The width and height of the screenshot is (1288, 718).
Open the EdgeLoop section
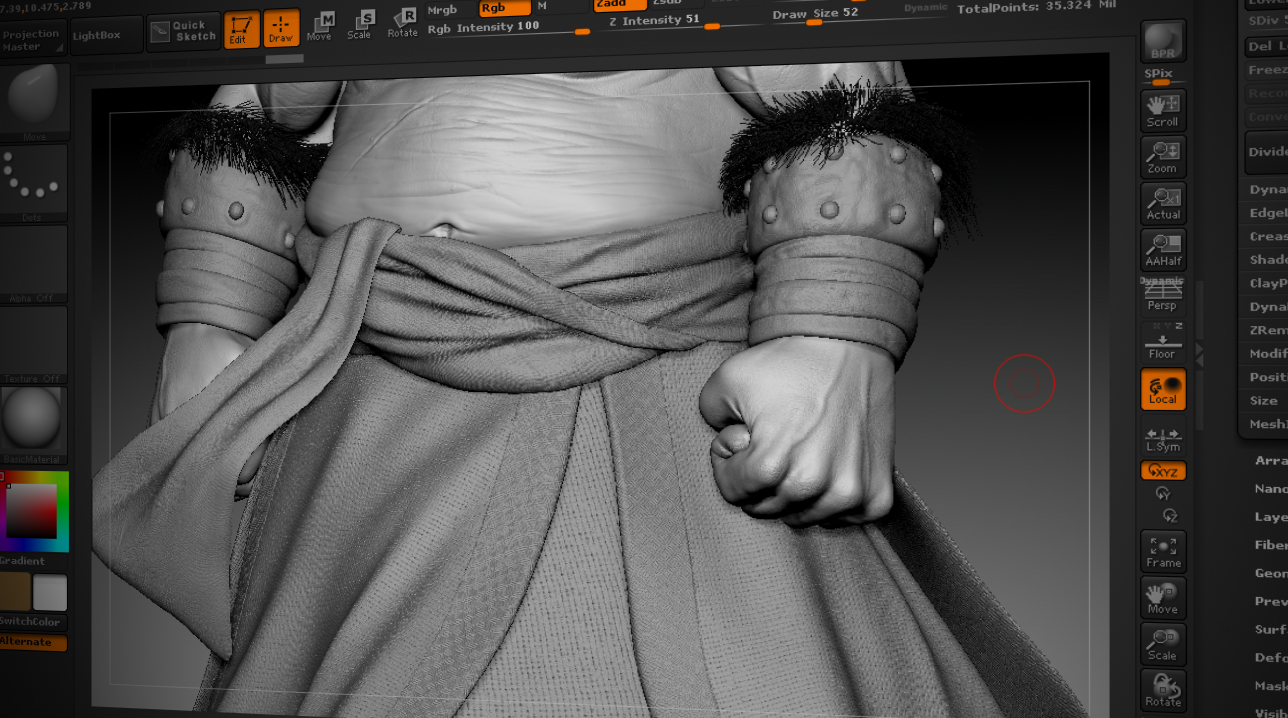pos(1267,212)
